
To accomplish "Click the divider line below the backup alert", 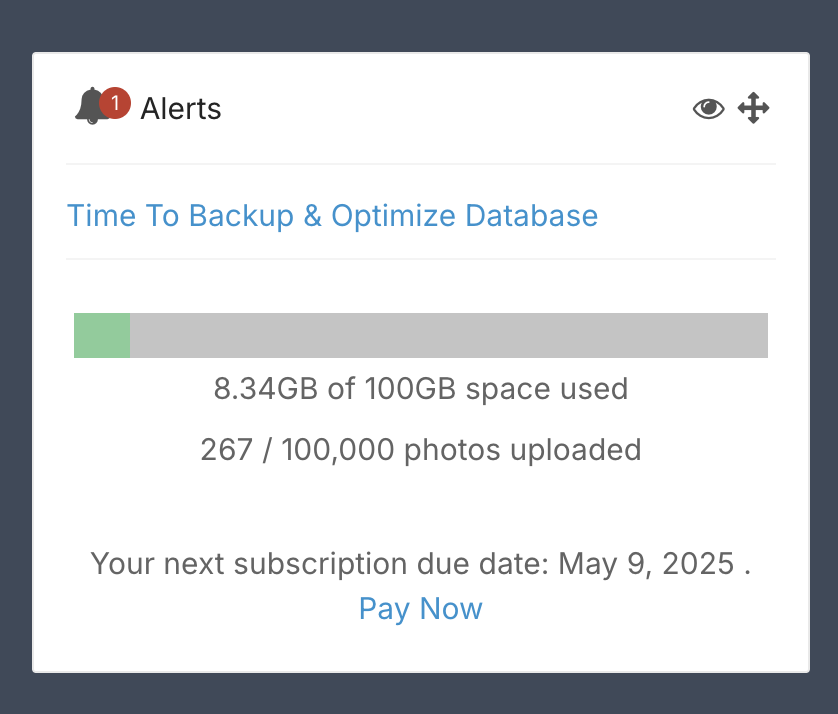I will pyautogui.click(x=421, y=259).
